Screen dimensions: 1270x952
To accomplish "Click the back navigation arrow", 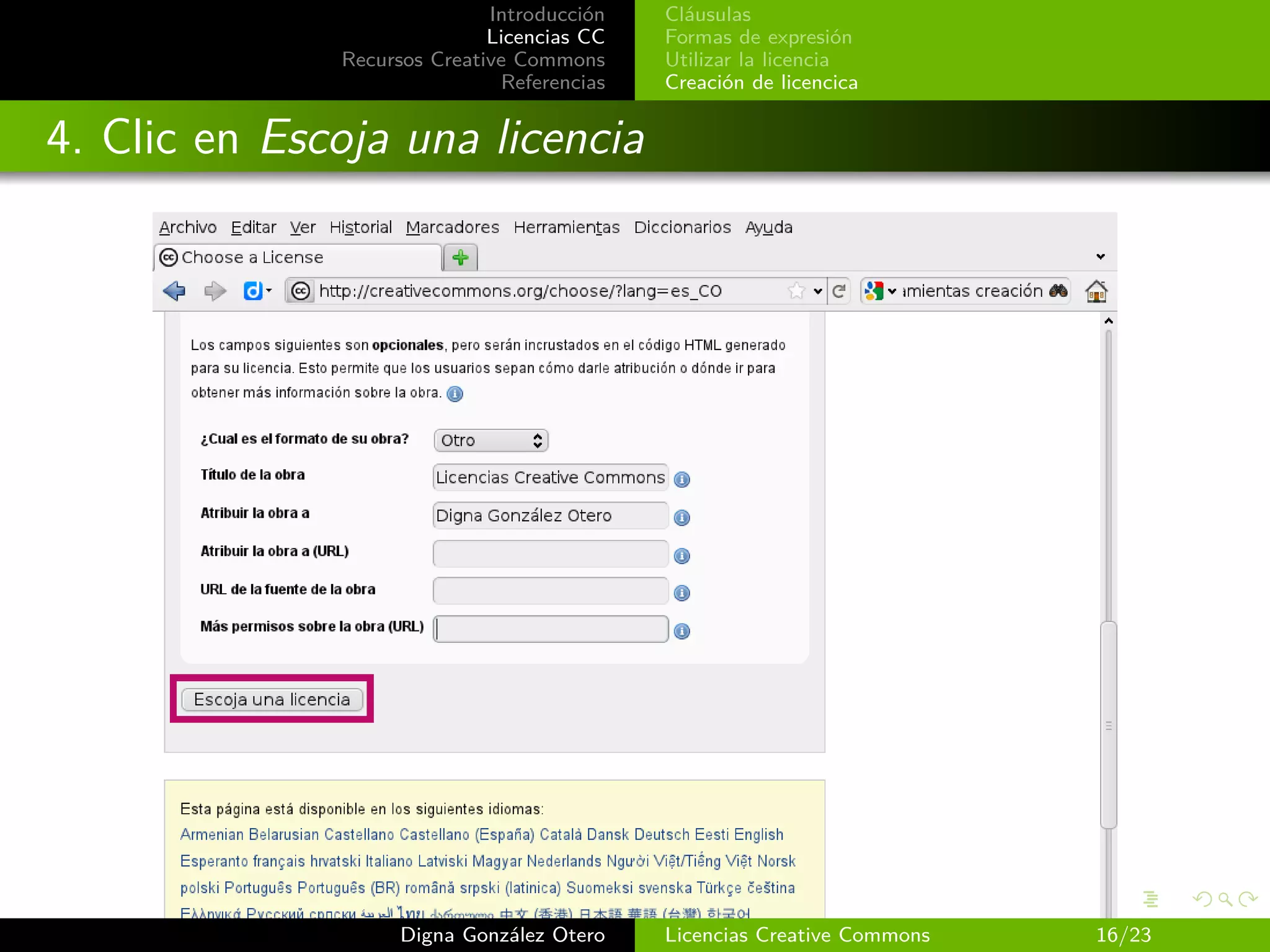I will [174, 291].
